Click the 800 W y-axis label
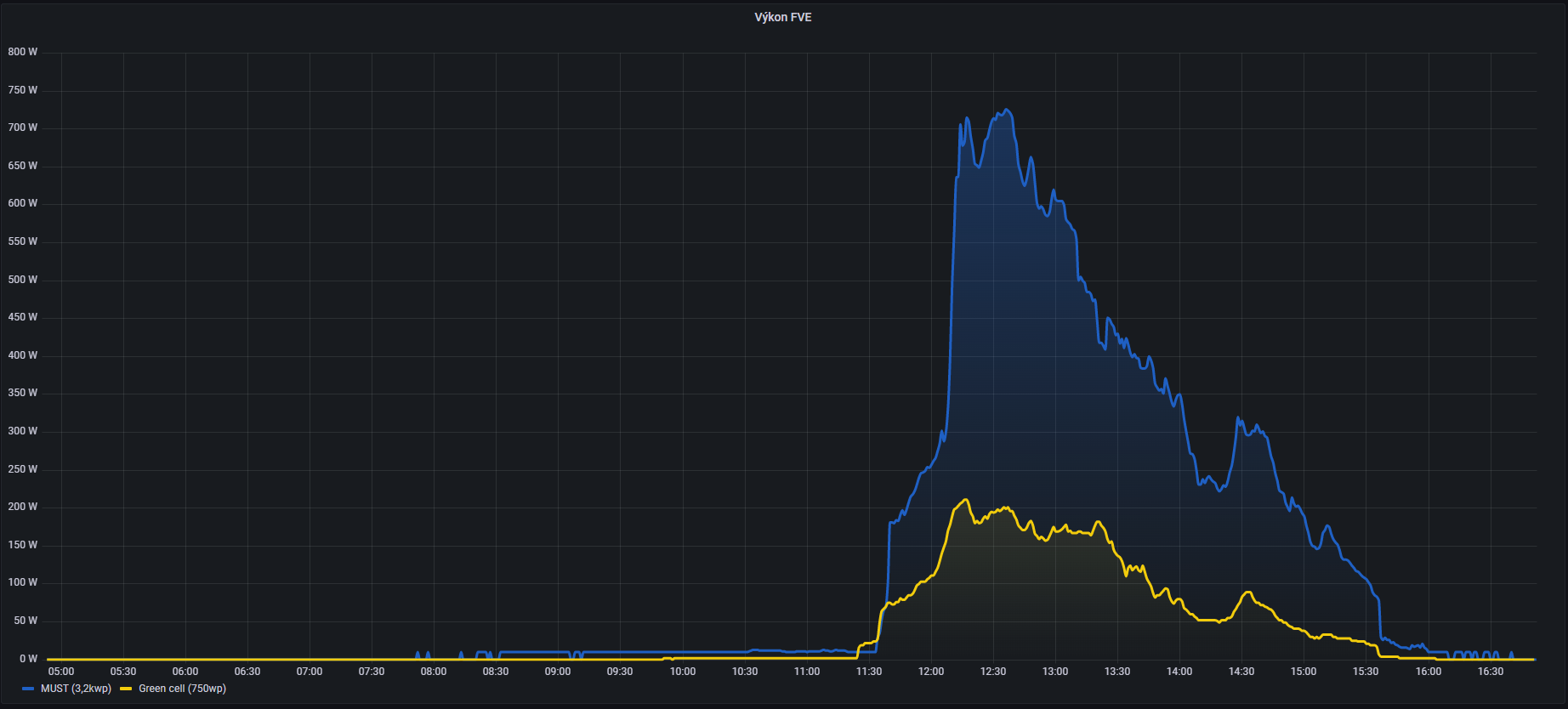The height and width of the screenshot is (709, 1568). point(23,52)
